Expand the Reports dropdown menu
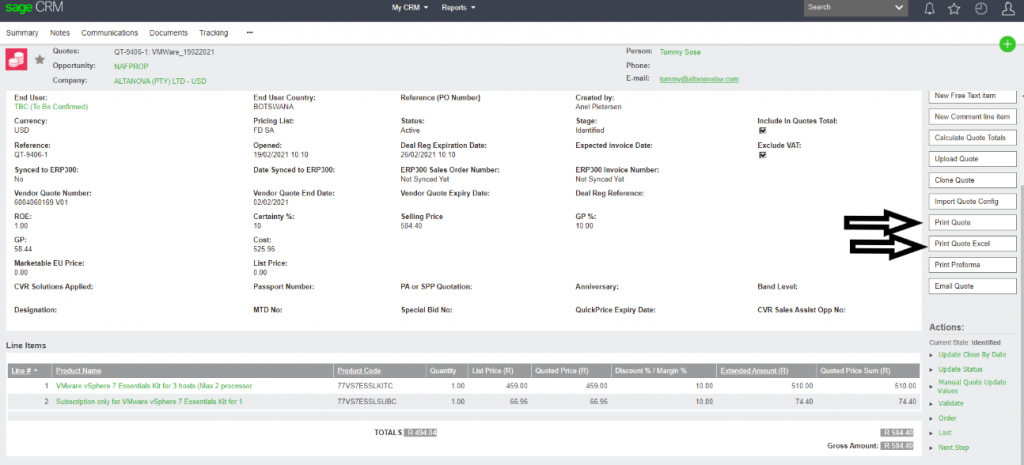 click(458, 8)
